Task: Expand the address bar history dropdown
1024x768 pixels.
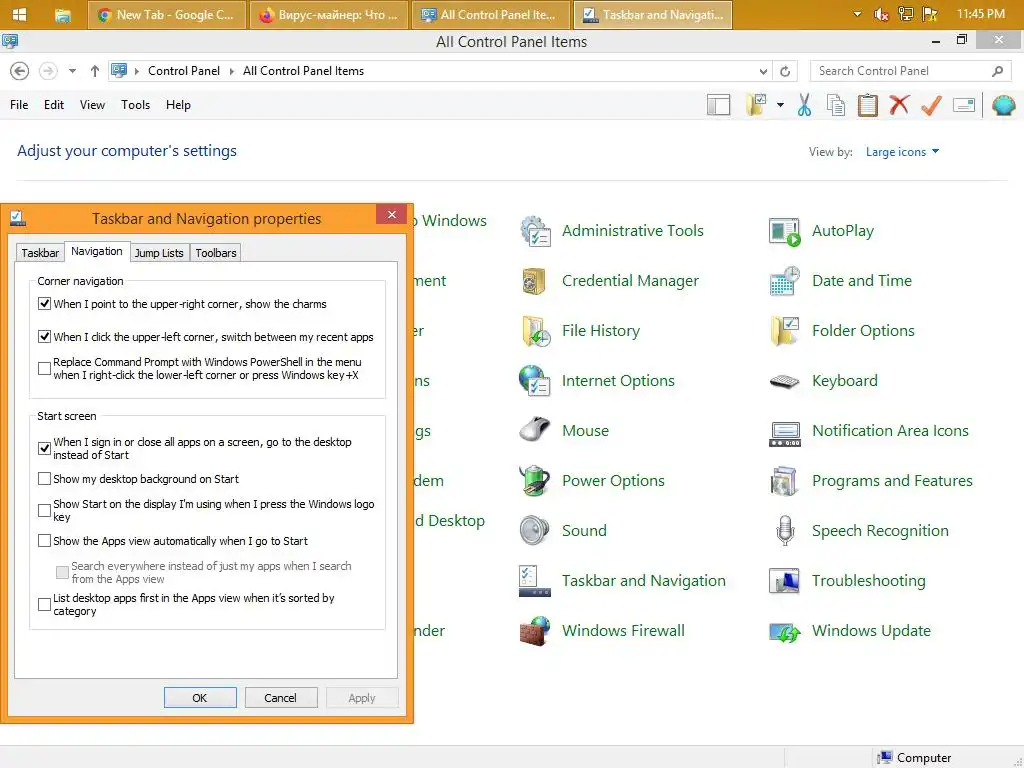Action: 763,71
